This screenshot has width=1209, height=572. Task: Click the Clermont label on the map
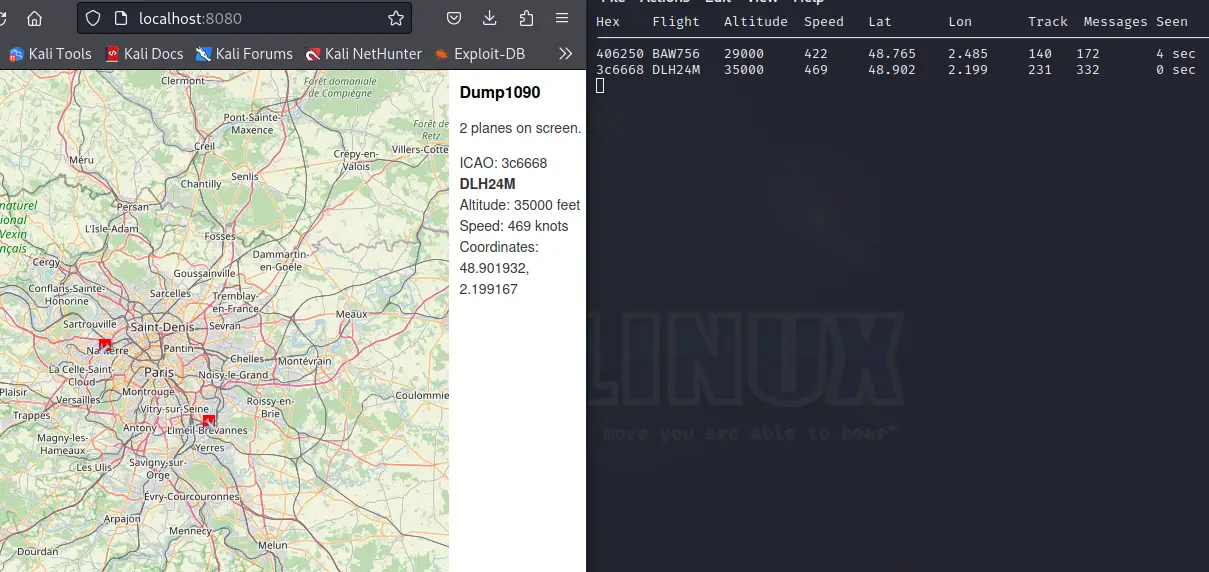[x=183, y=81]
